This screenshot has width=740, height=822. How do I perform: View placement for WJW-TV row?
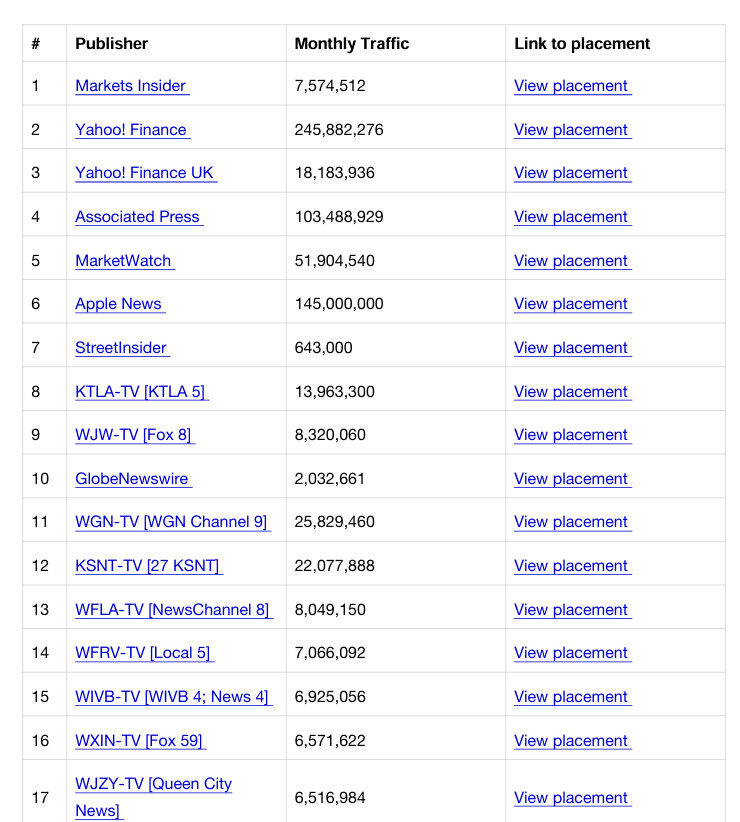point(572,435)
